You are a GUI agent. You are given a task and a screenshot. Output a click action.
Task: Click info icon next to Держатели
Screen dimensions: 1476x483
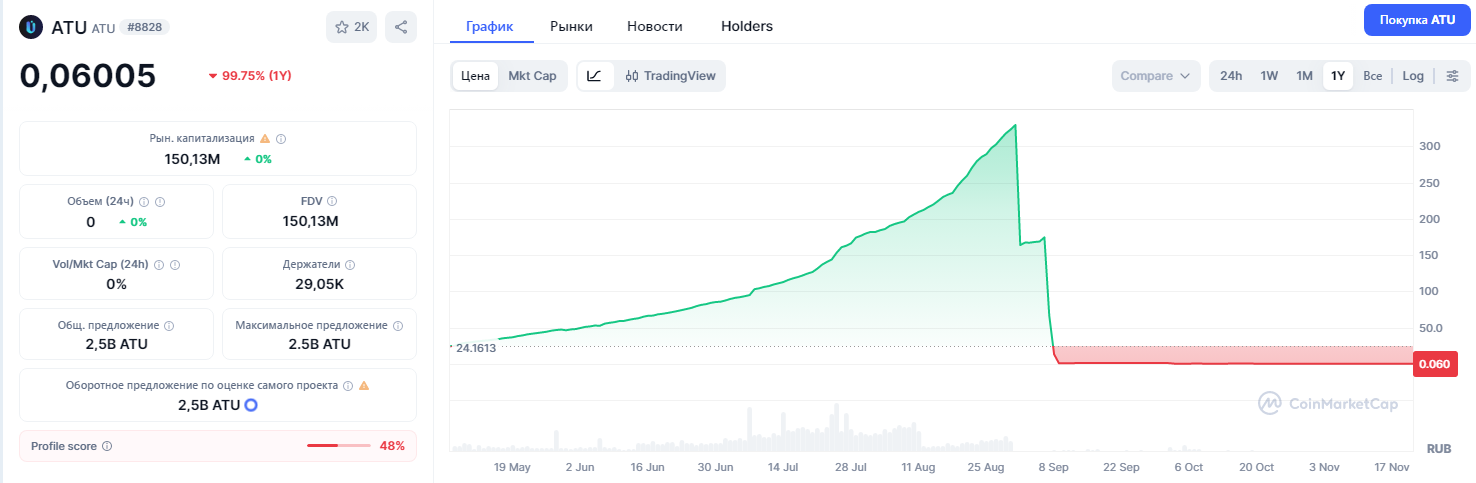coord(350,265)
